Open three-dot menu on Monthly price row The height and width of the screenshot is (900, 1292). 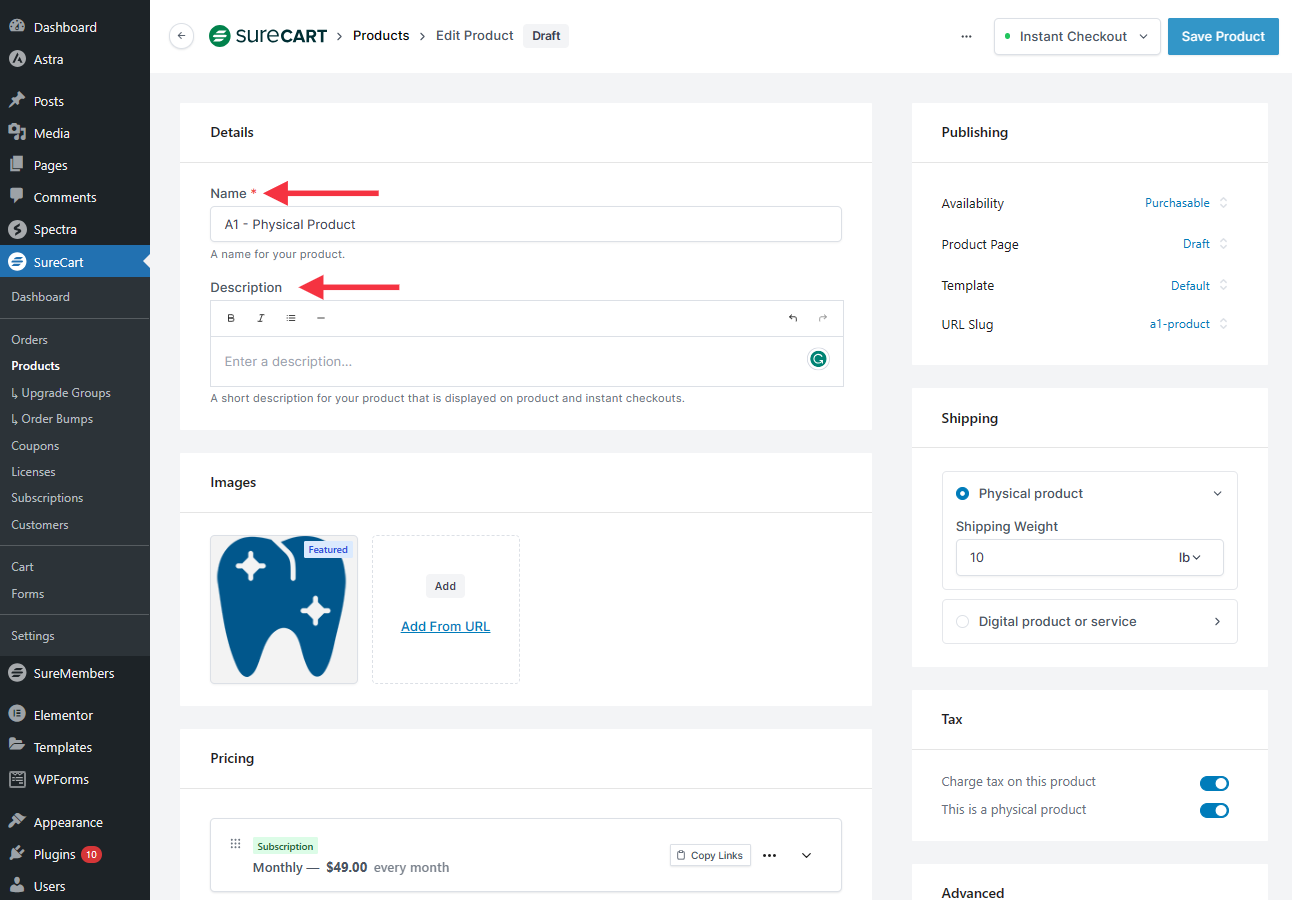tap(769, 855)
